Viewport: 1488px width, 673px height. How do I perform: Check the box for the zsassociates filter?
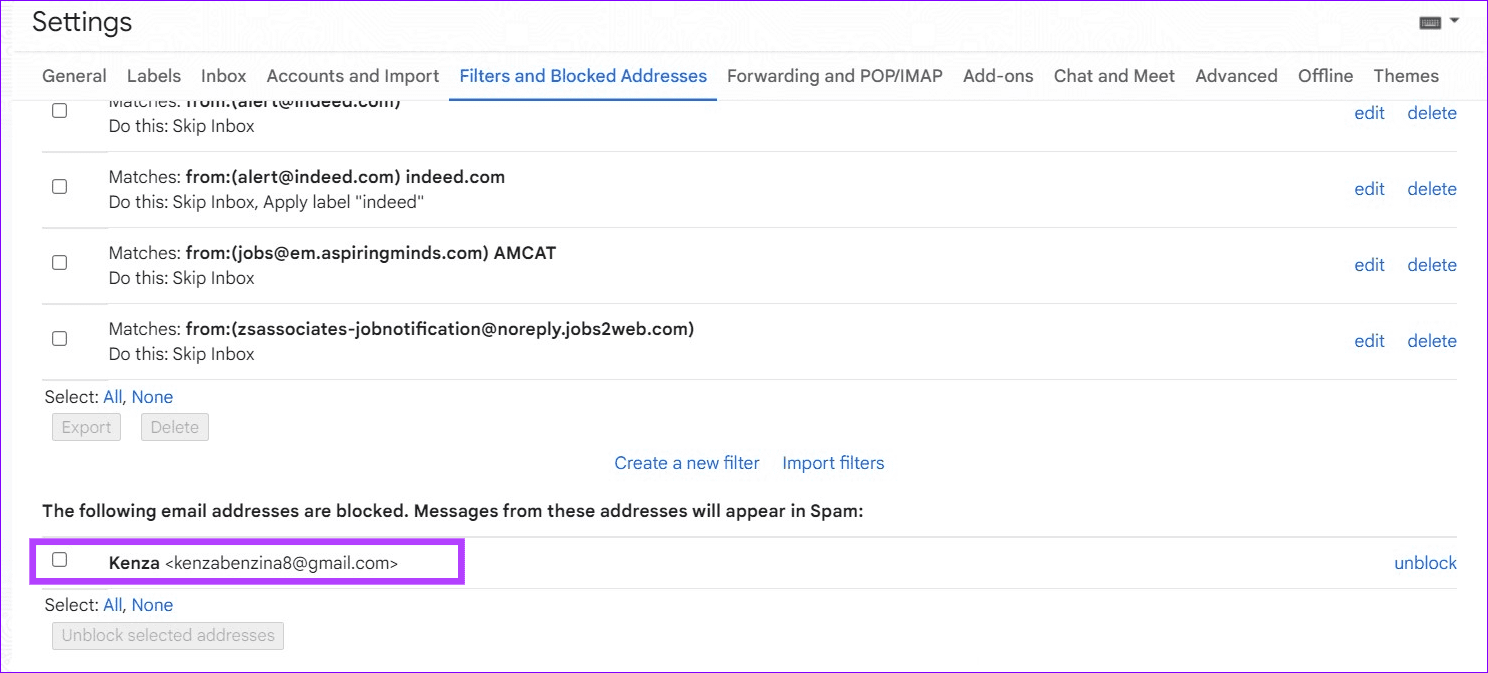59,338
